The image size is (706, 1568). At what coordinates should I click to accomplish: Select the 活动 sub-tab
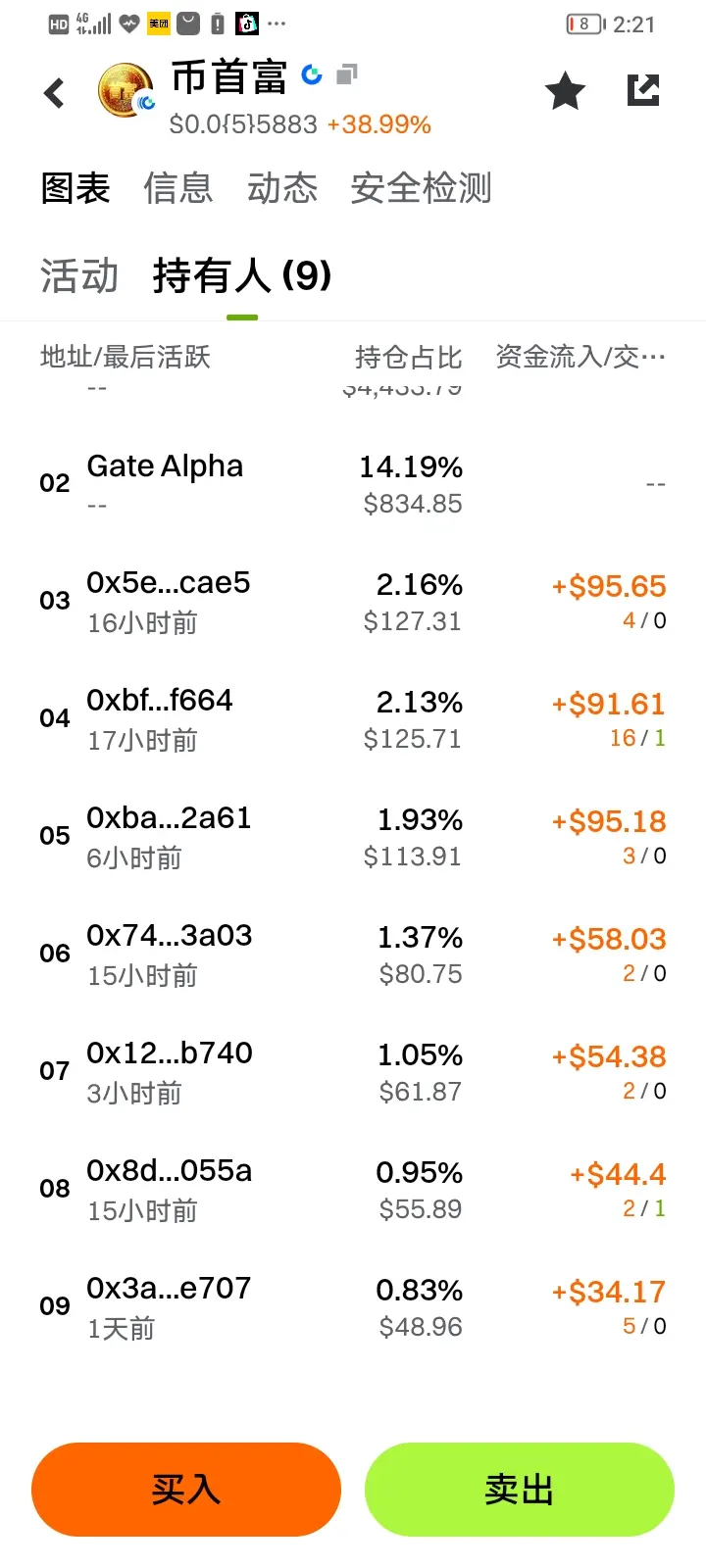pos(78,275)
